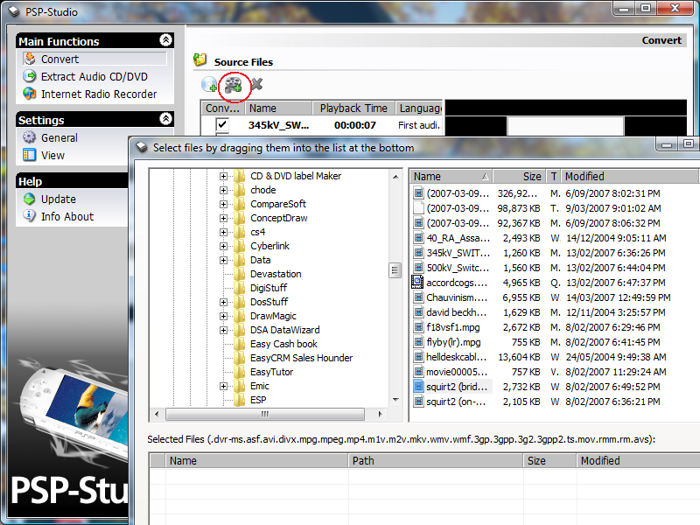Sort file list by Modified column
Viewport: 700px width, 525px height.
(x=629, y=176)
